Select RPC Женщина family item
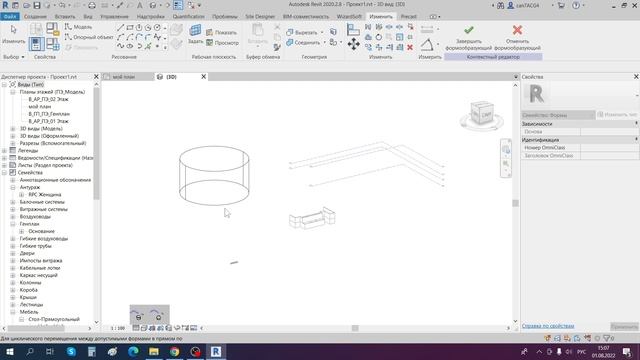 [44, 195]
